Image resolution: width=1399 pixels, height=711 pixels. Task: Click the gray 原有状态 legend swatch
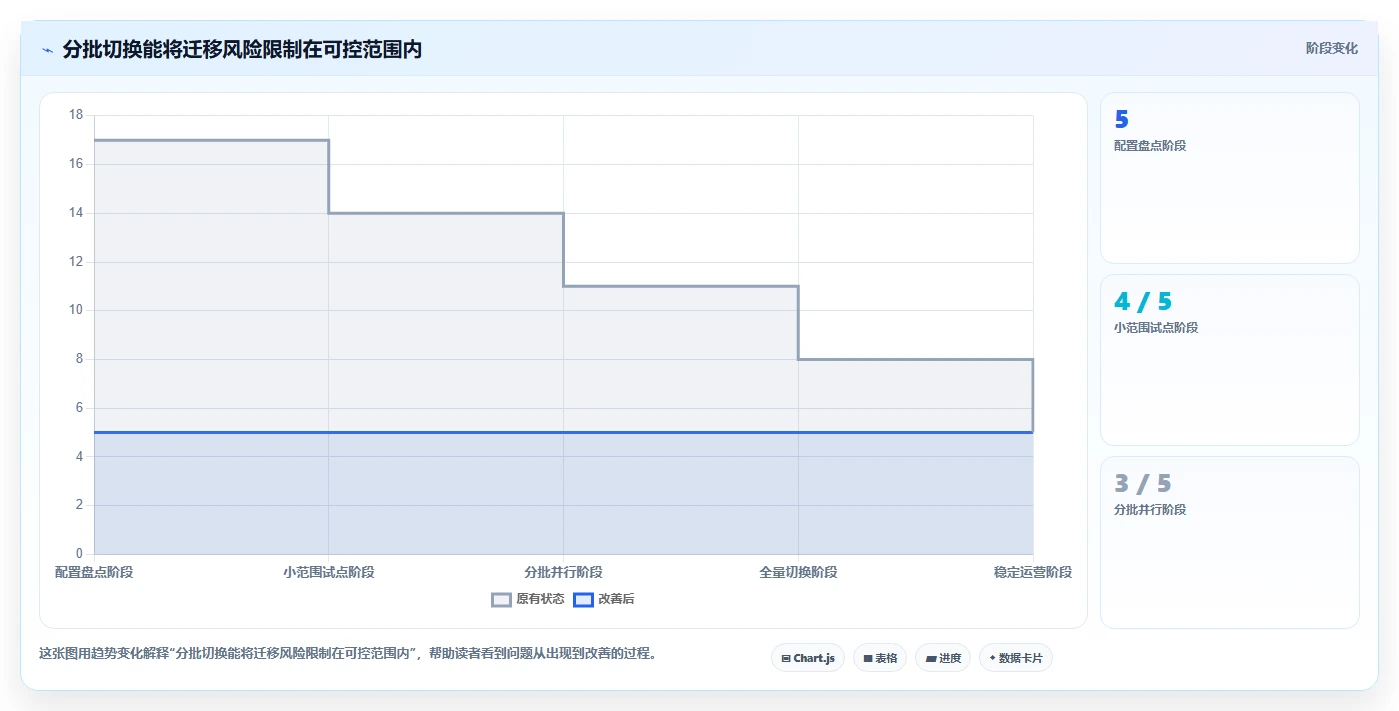click(x=501, y=600)
